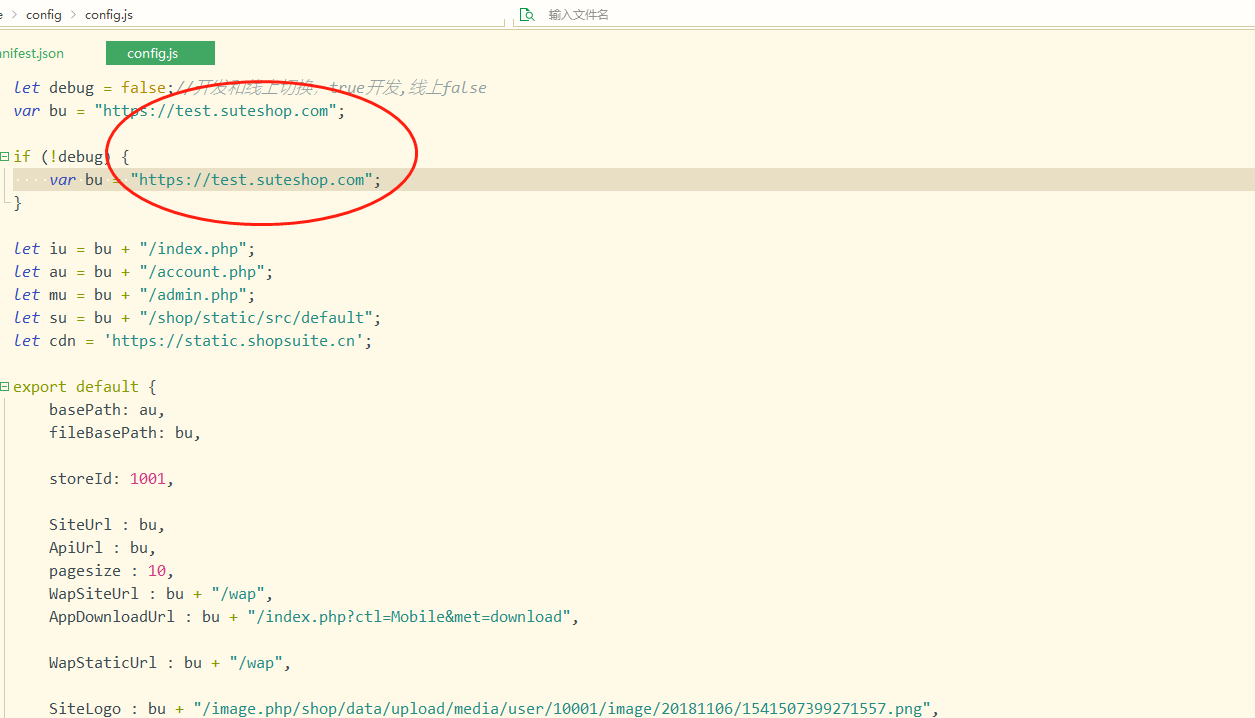Place cursor on the storeId 1001 value
This screenshot has height=718, width=1255.
(x=147, y=479)
